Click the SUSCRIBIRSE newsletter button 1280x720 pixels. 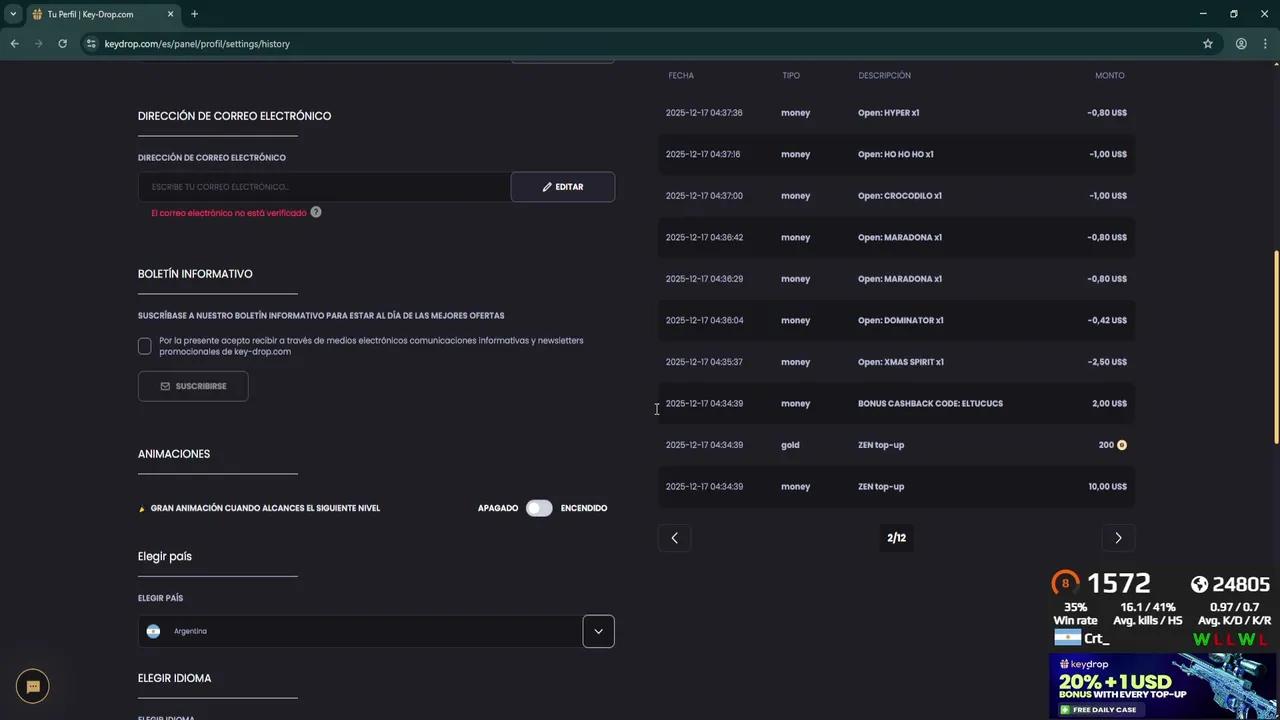[x=193, y=386]
